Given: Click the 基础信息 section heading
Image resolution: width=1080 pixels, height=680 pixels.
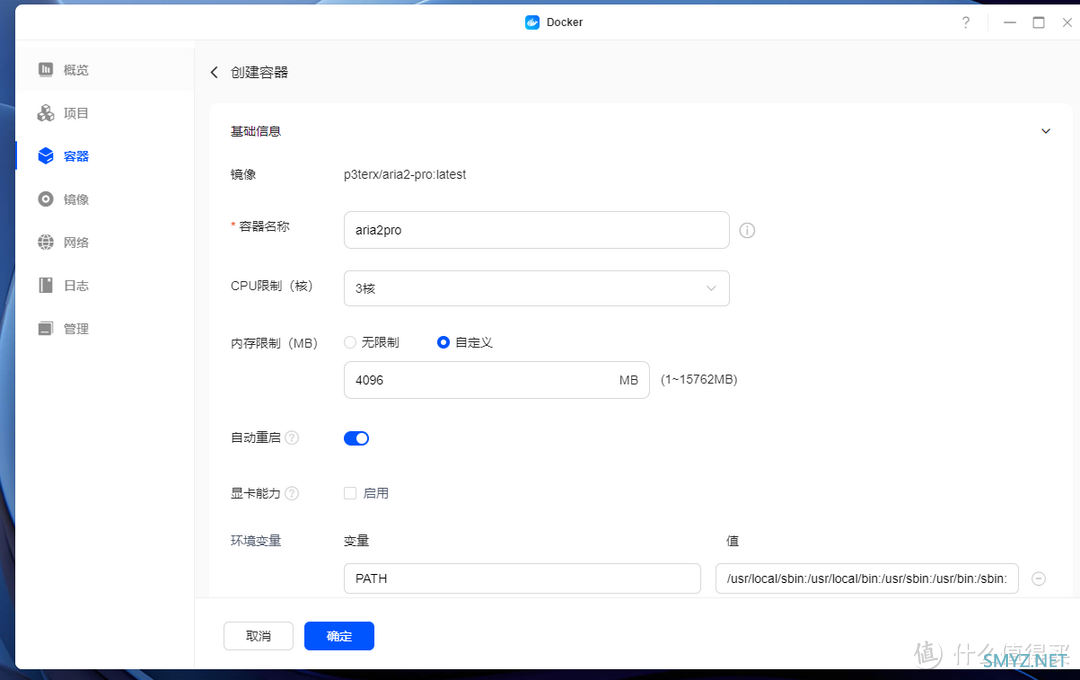Looking at the screenshot, I should click(256, 131).
